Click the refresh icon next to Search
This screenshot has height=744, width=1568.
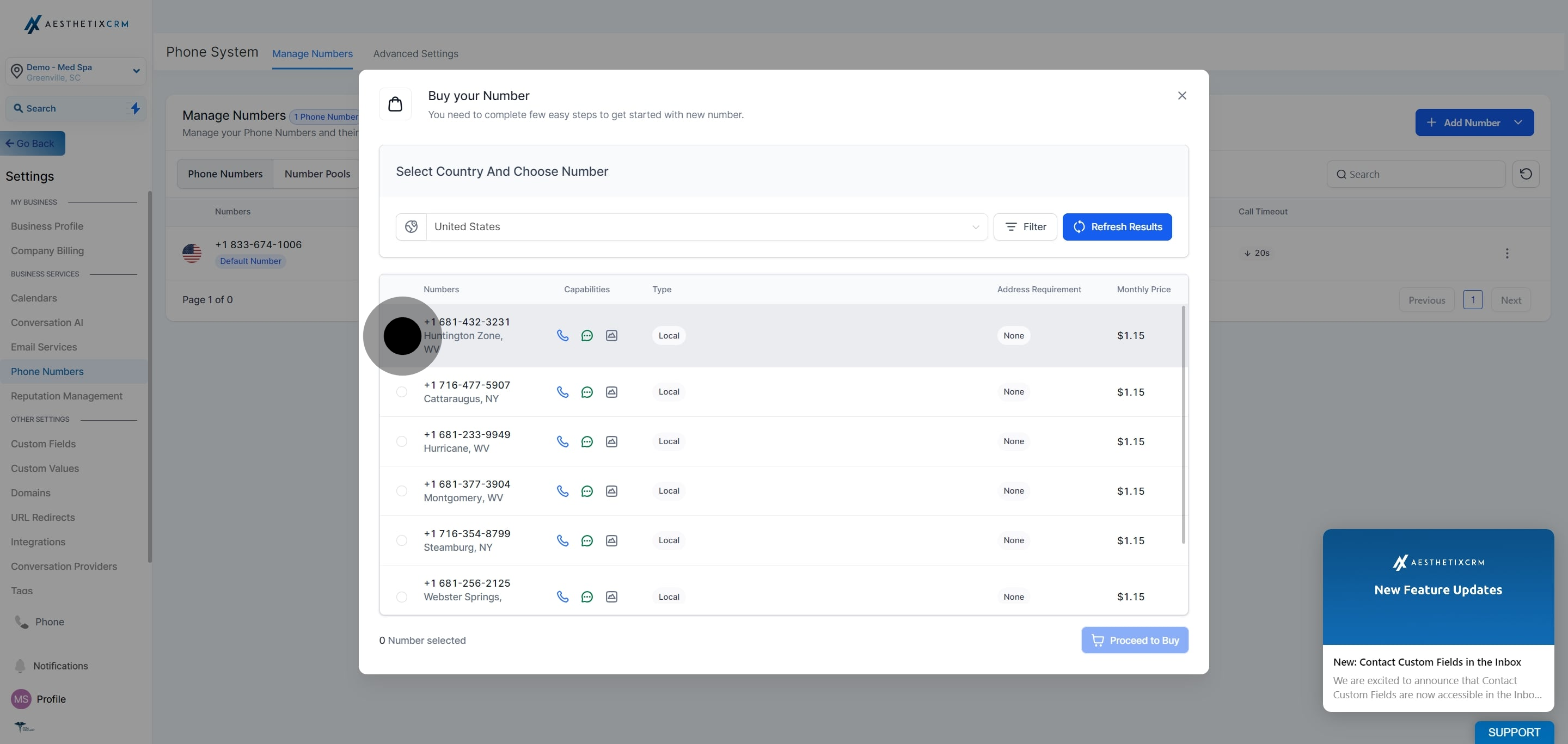tap(1526, 174)
